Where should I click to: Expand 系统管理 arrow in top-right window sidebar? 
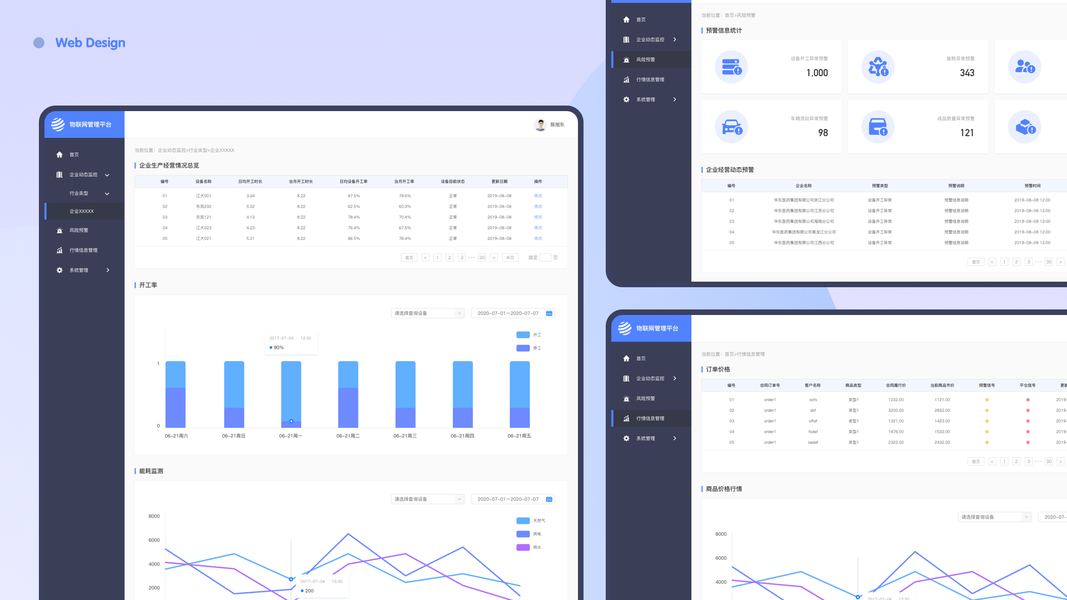point(674,99)
